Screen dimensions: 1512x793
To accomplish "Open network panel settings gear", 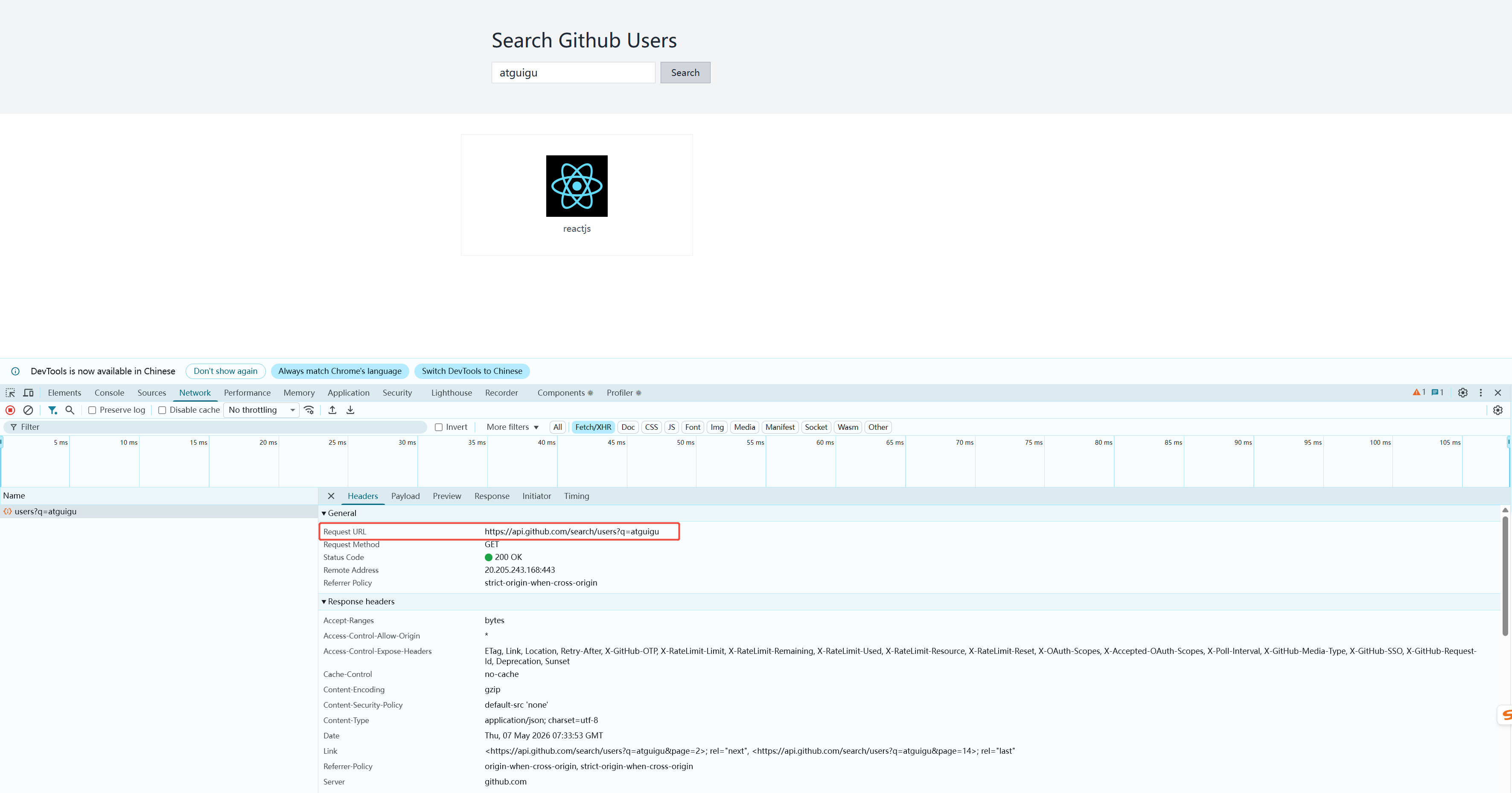I will [1498, 410].
